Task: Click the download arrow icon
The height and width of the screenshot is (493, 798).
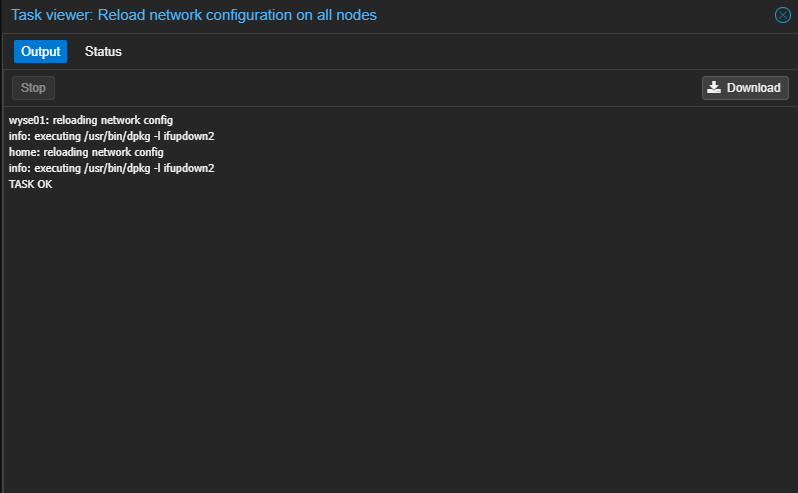Action: 714,88
